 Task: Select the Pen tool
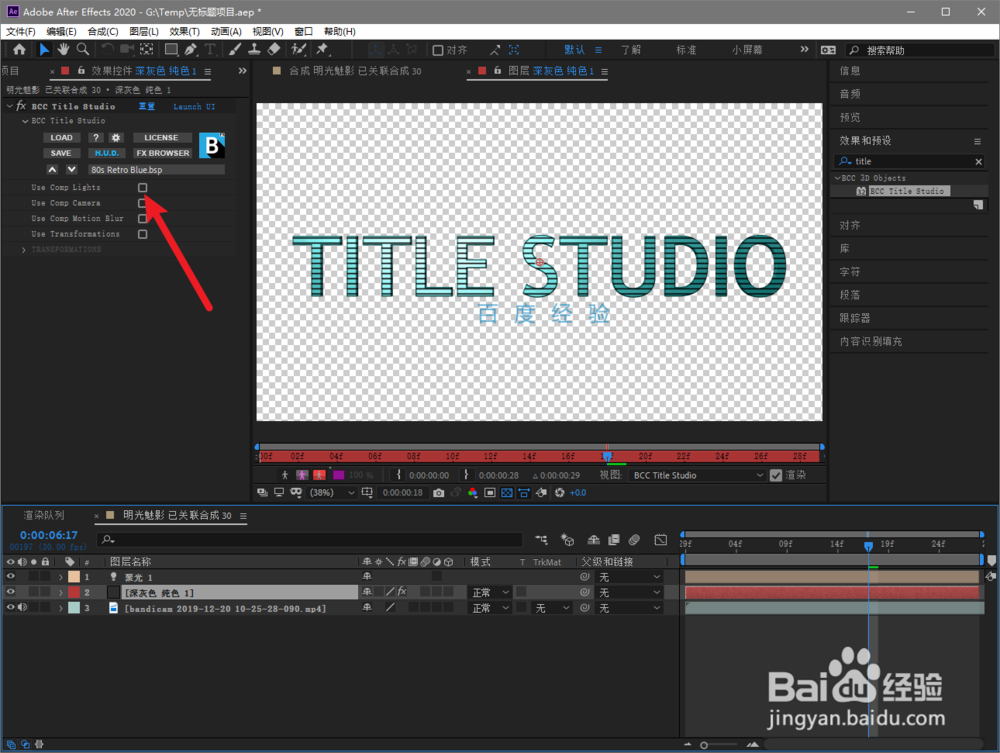point(190,49)
